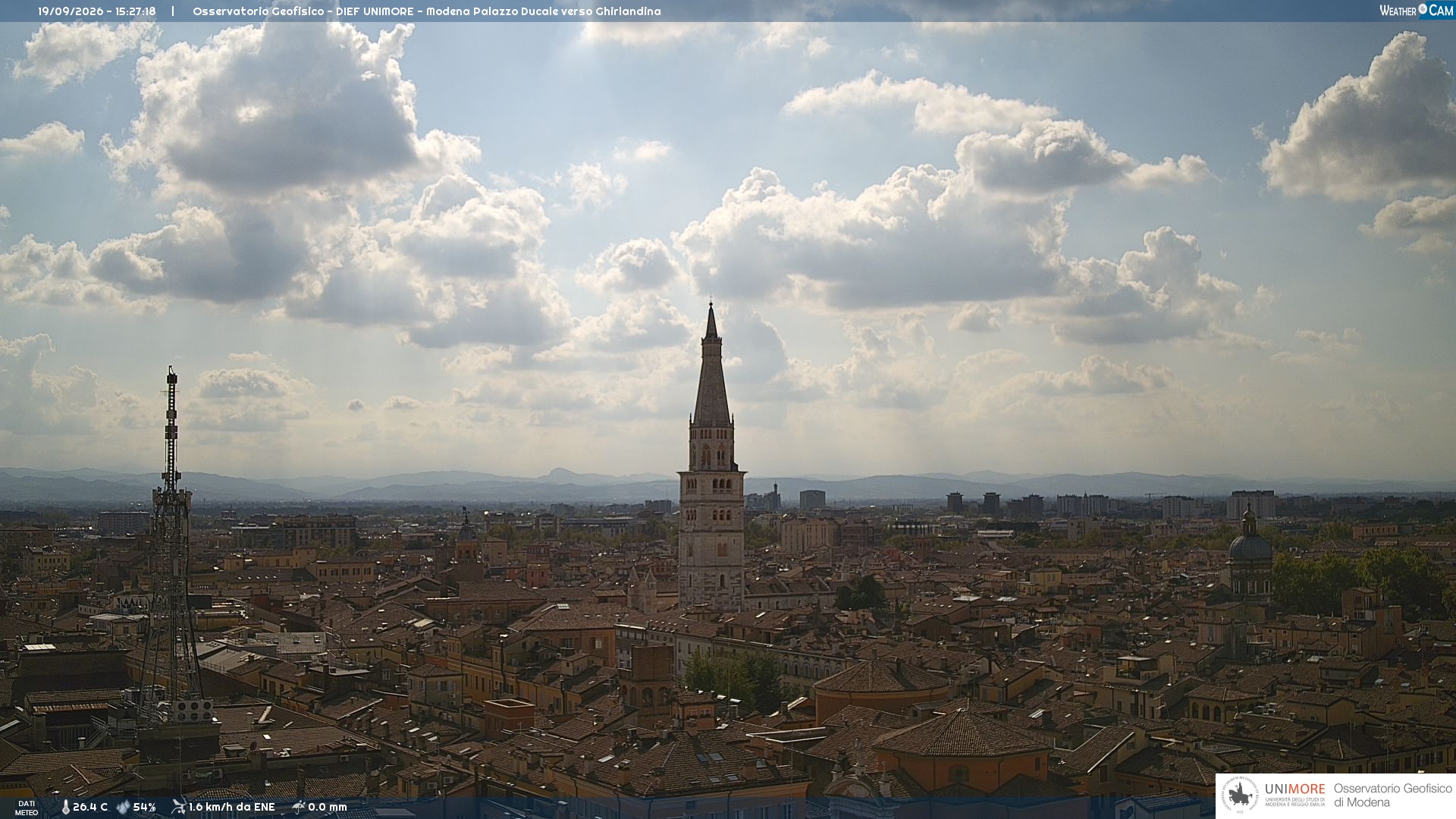The height and width of the screenshot is (819, 1456).
Task: Click the 0.0 mm rainfall value
Action: pyautogui.click(x=328, y=807)
